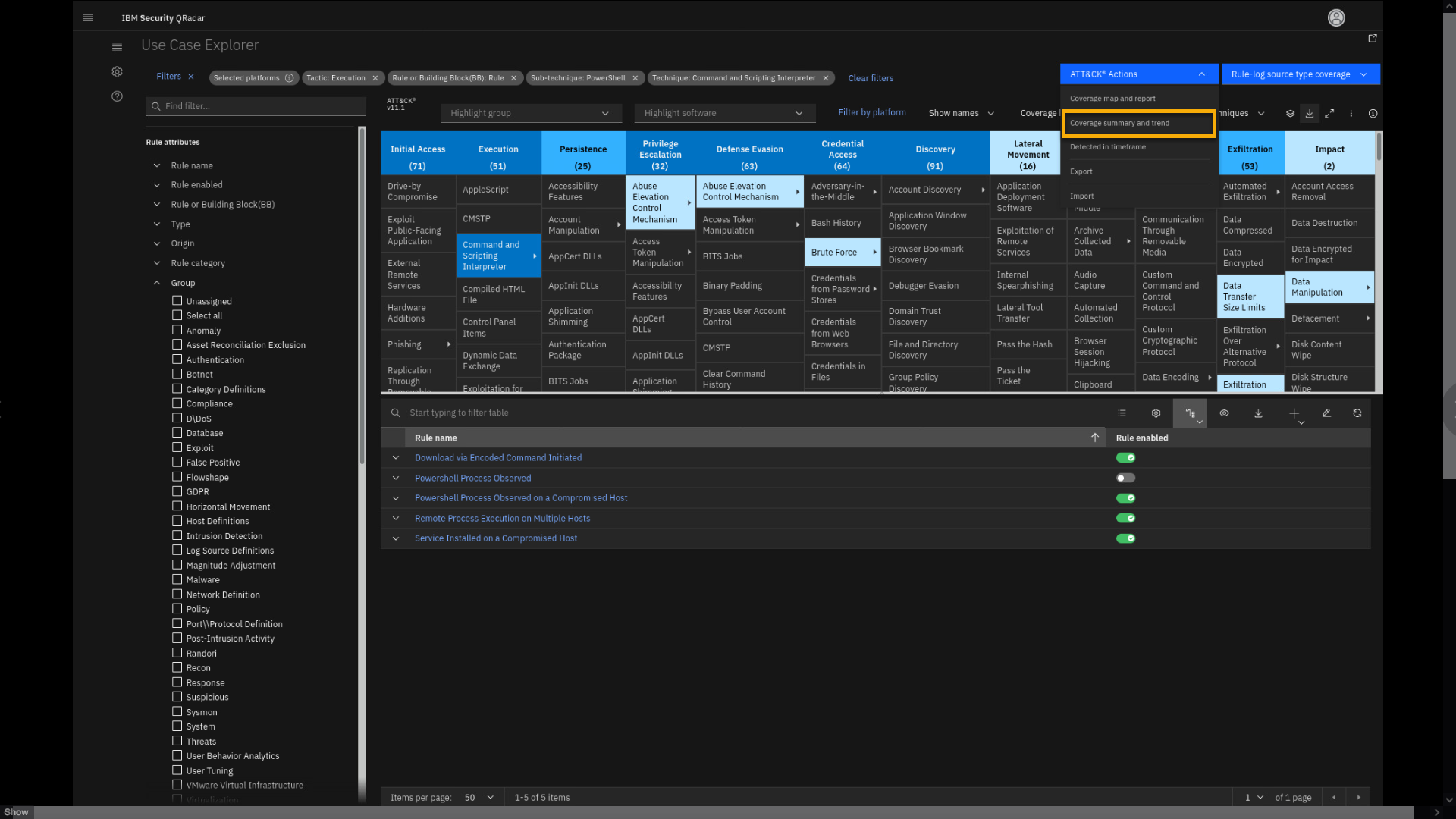Screen dimensions: 1456x819
Task: Click the refresh icon in table toolbar
Action: click(1357, 413)
